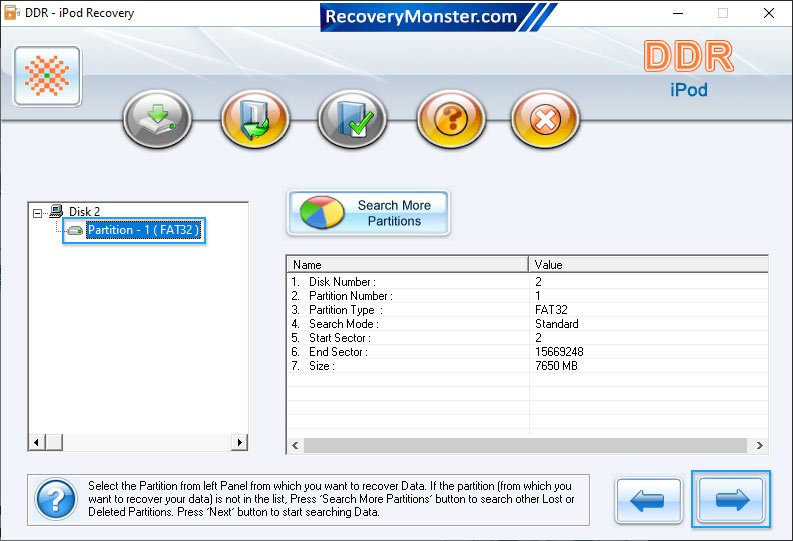The image size is (793, 541).
Task: Select the End Sector row
Action: [527, 352]
